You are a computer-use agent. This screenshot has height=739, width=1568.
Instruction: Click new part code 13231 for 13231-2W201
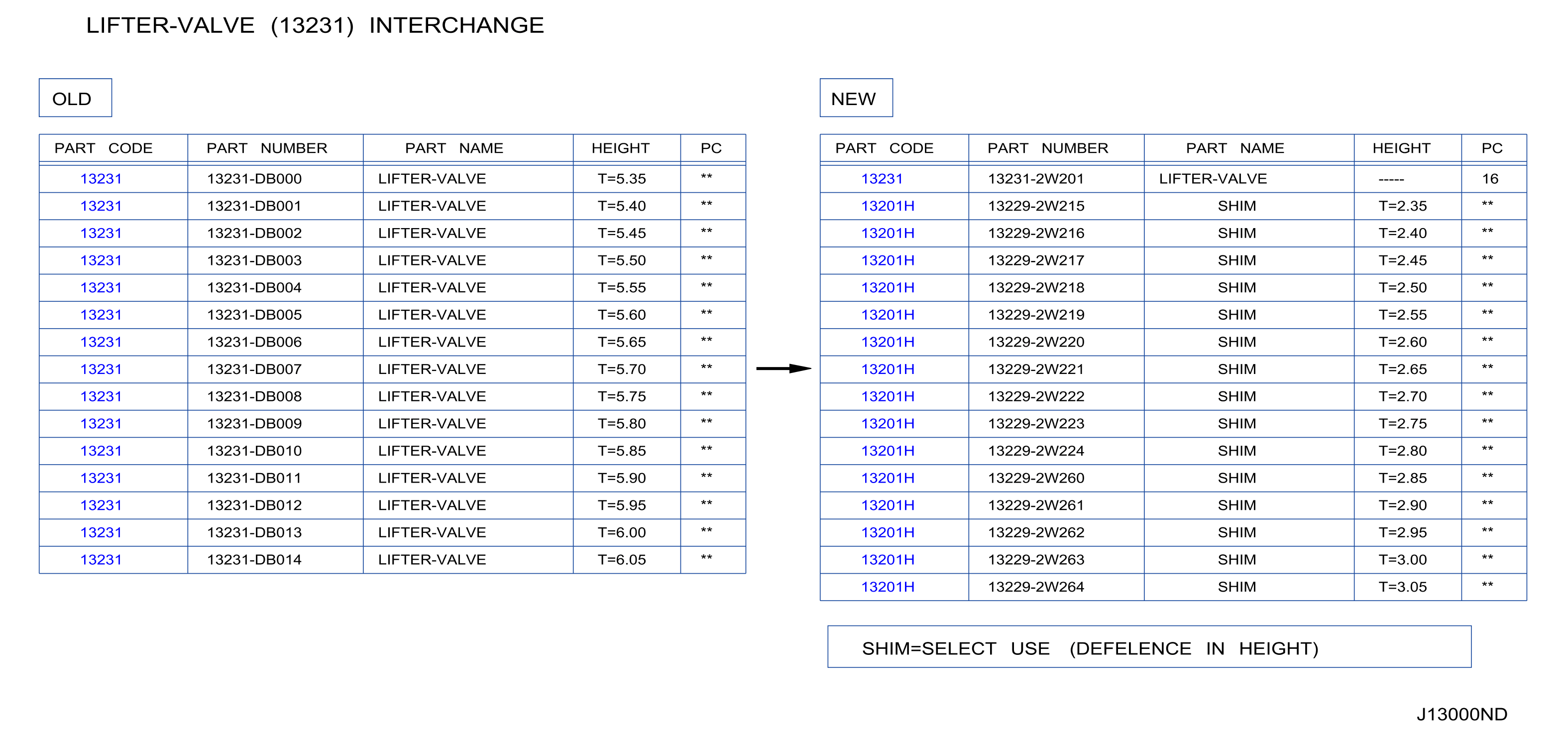(882, 179)
